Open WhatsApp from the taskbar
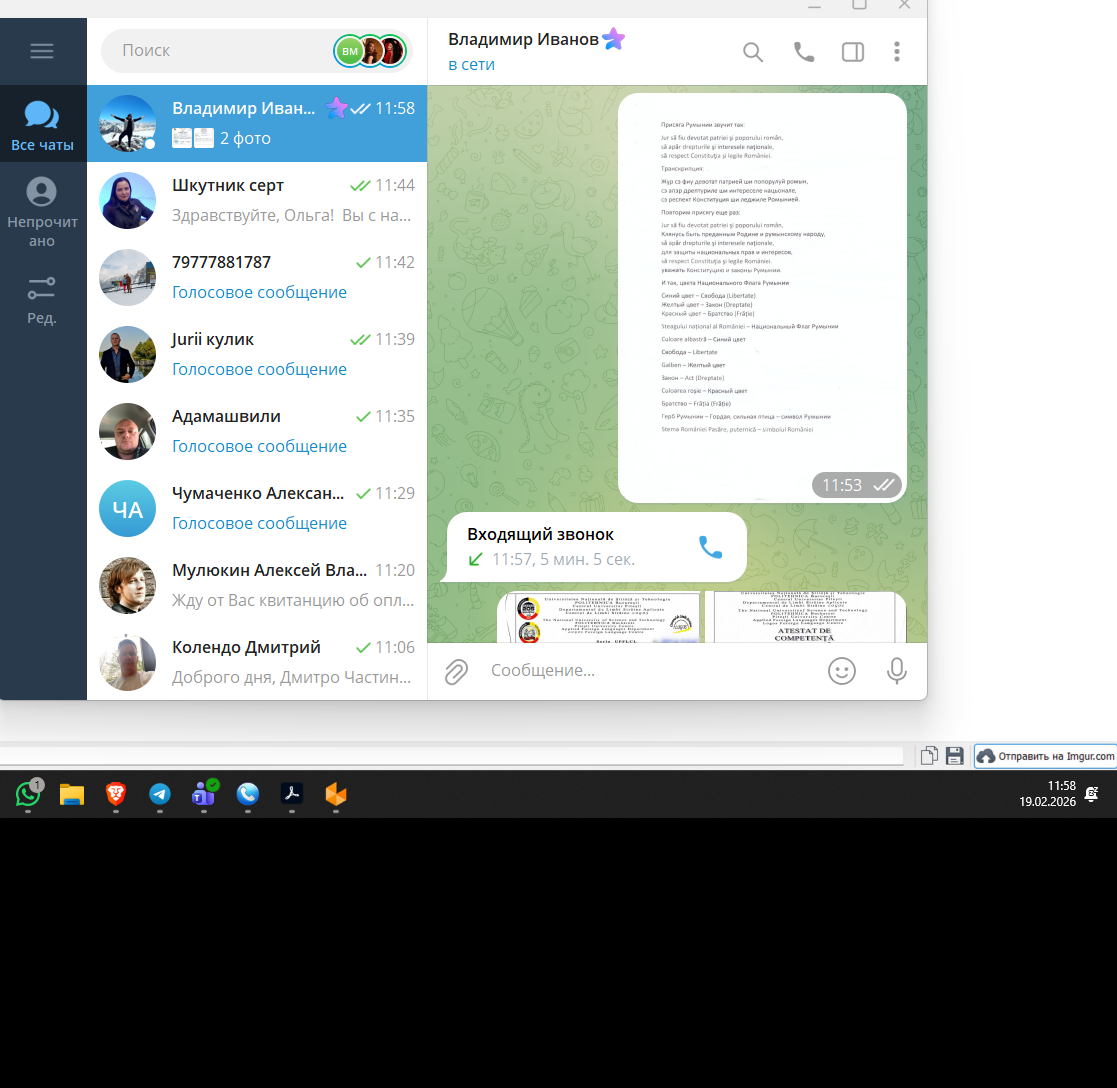1117x1088 pixels. [28, 794]
